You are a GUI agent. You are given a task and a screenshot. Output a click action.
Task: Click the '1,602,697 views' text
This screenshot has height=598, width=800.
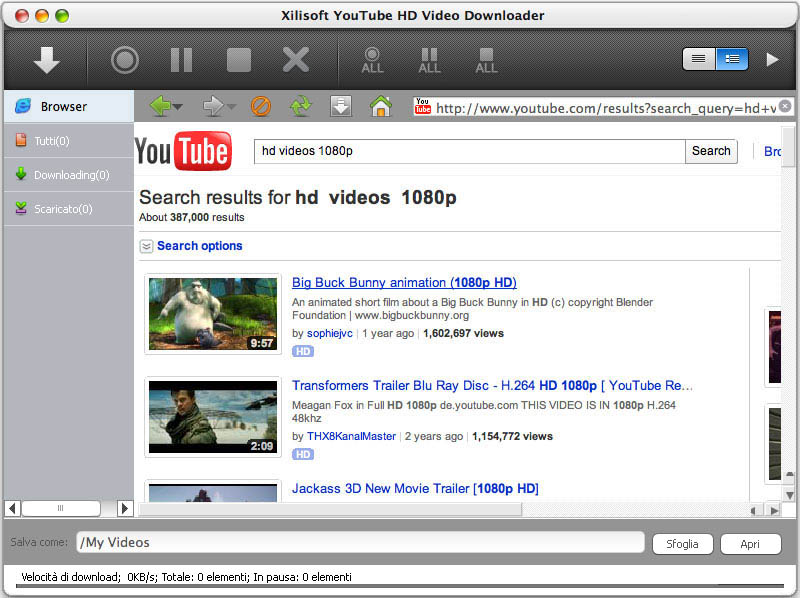click(x=463, y=333)
